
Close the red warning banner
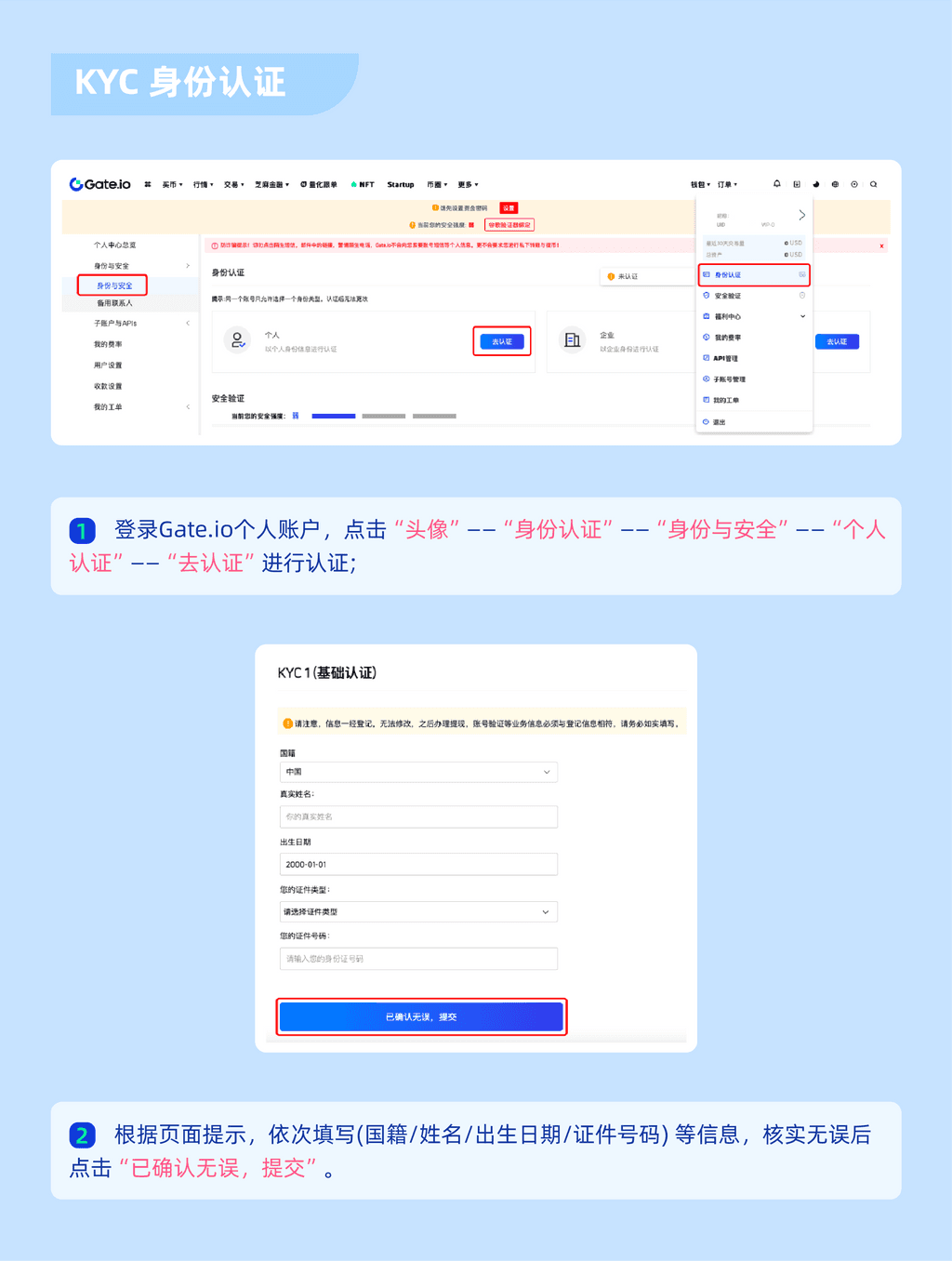[881, 246]
